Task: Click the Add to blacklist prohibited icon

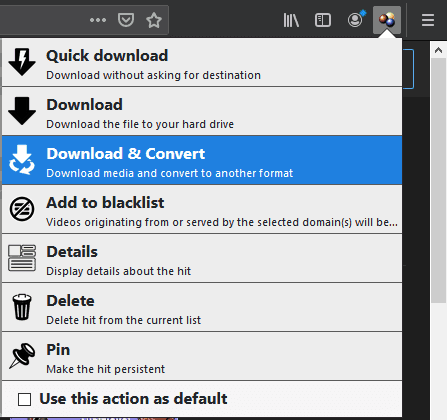Action: coord(22,209)
